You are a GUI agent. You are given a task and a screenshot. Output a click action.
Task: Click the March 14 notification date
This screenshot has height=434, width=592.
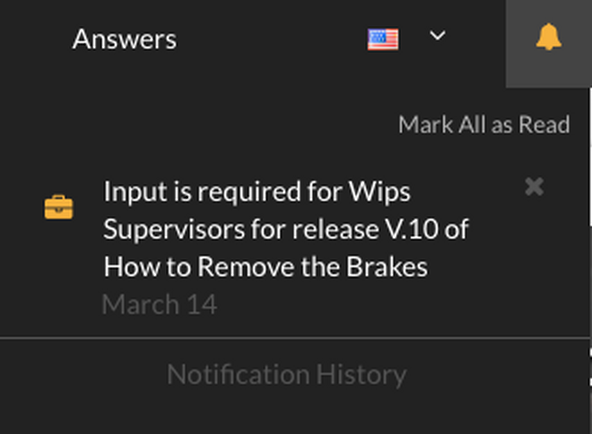pos(159,304)
